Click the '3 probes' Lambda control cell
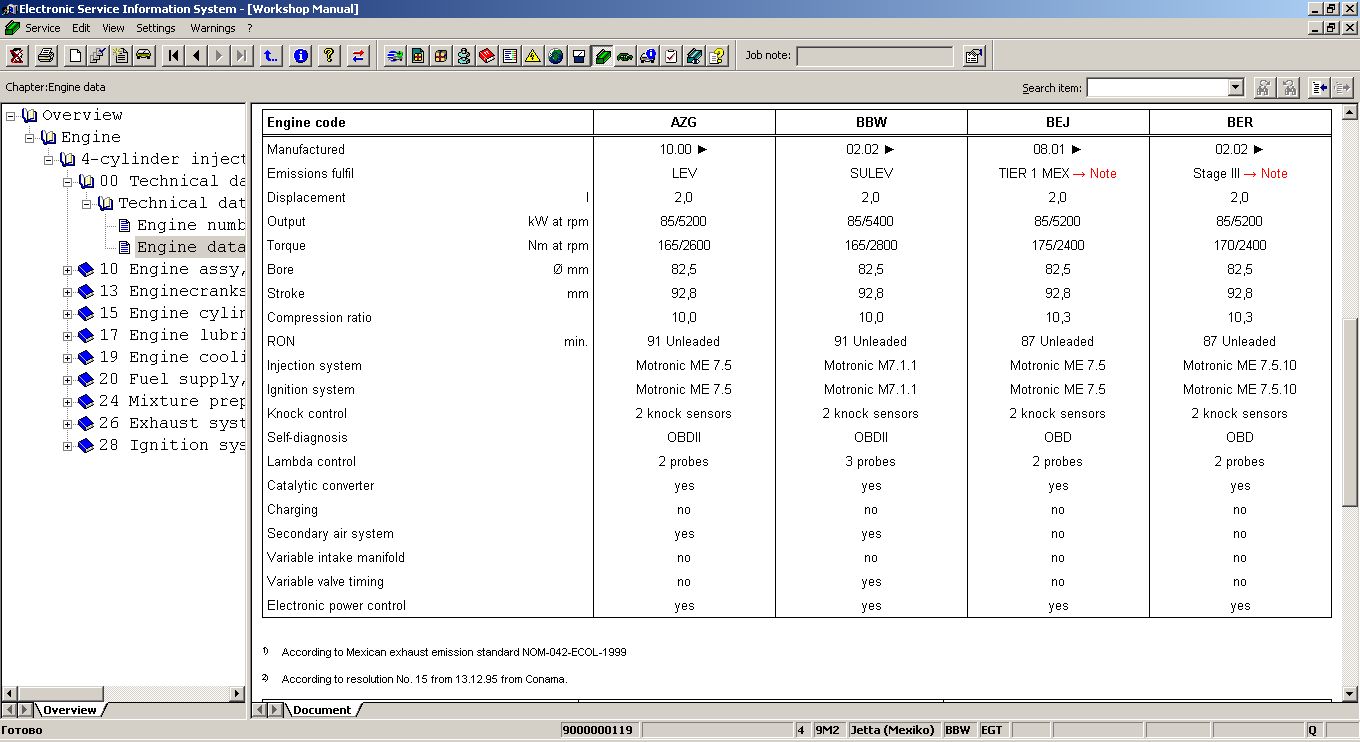The height and width of the screenshot is (742, 1360). pos(871,462)
